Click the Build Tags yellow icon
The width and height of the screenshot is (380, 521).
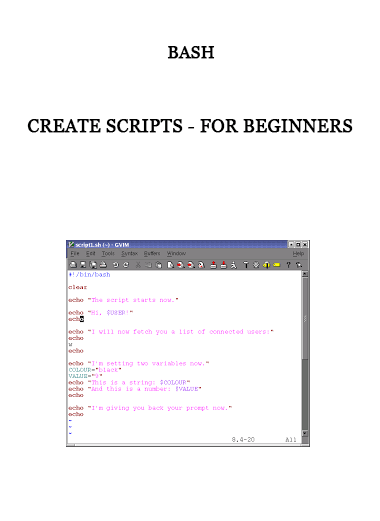point(266,265)
